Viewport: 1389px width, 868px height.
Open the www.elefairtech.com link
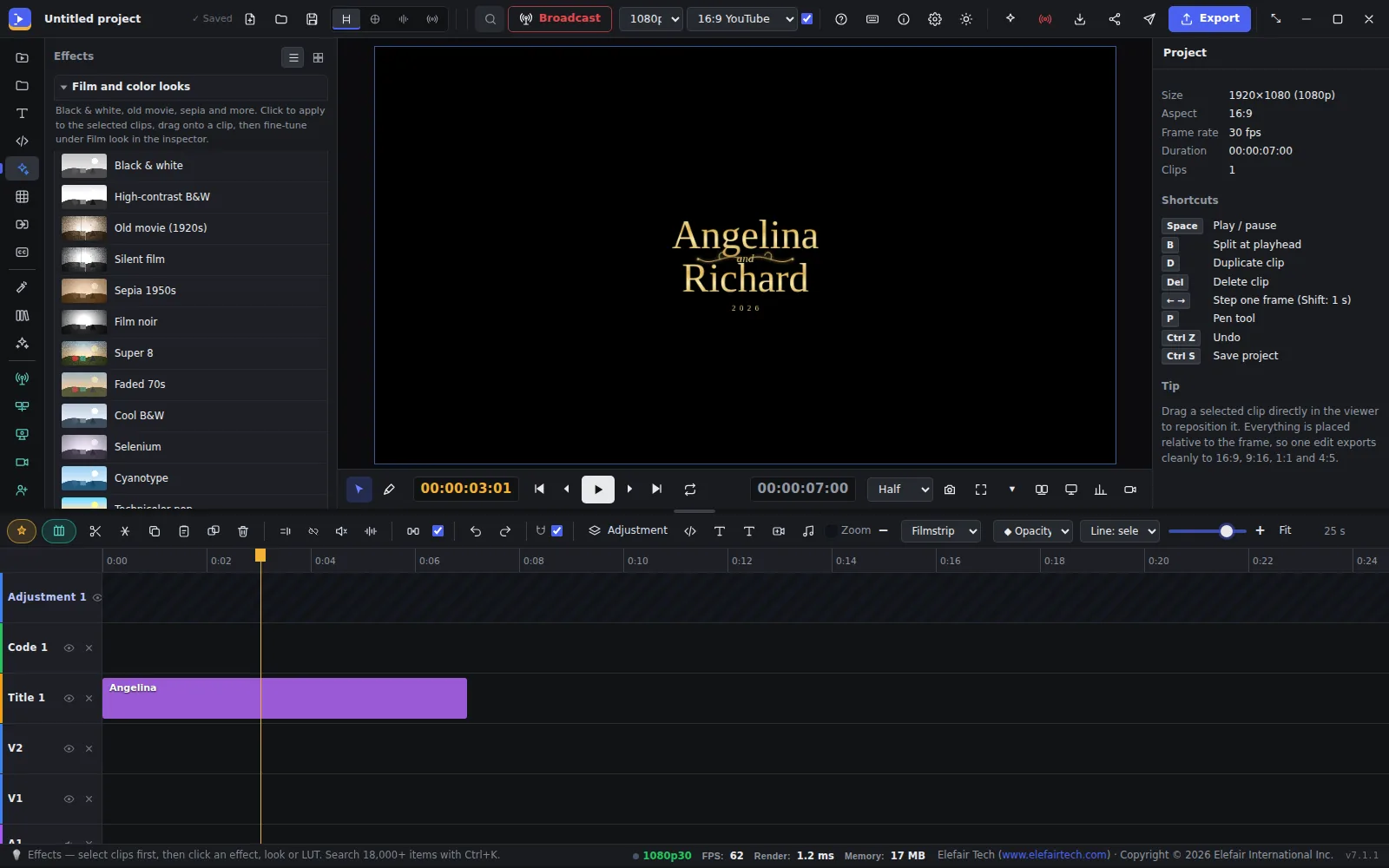(x=1055, y=855)
